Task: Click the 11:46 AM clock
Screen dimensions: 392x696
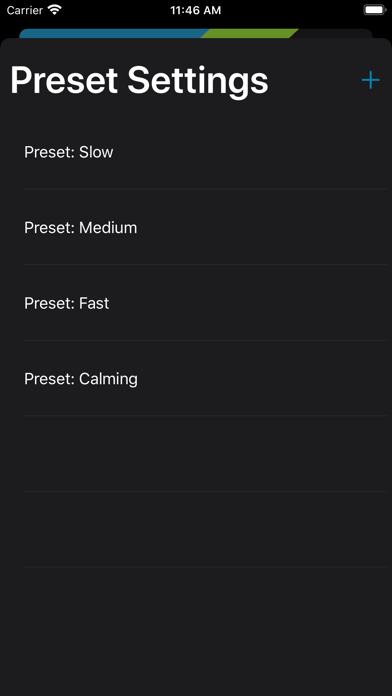Action: (196, 10)
